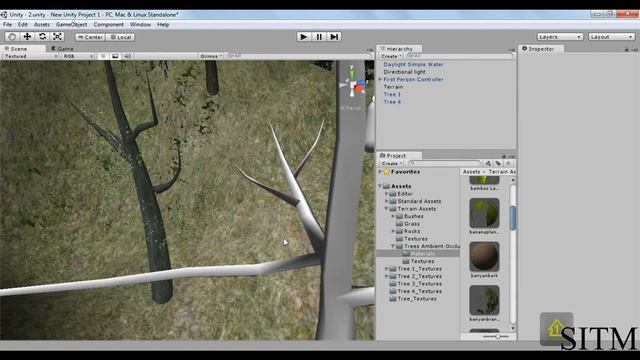Expand the Editor folder arrow

(x=387, y=194)
